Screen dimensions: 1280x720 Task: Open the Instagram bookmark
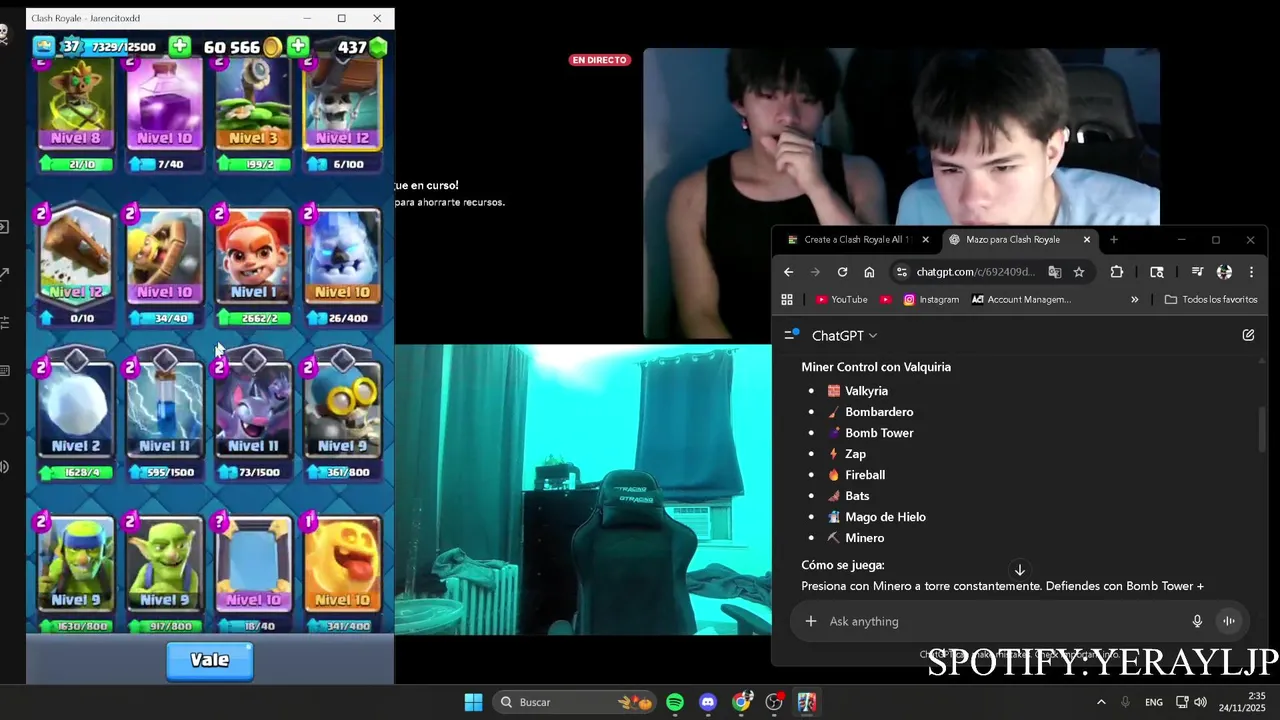pos(931,299)
